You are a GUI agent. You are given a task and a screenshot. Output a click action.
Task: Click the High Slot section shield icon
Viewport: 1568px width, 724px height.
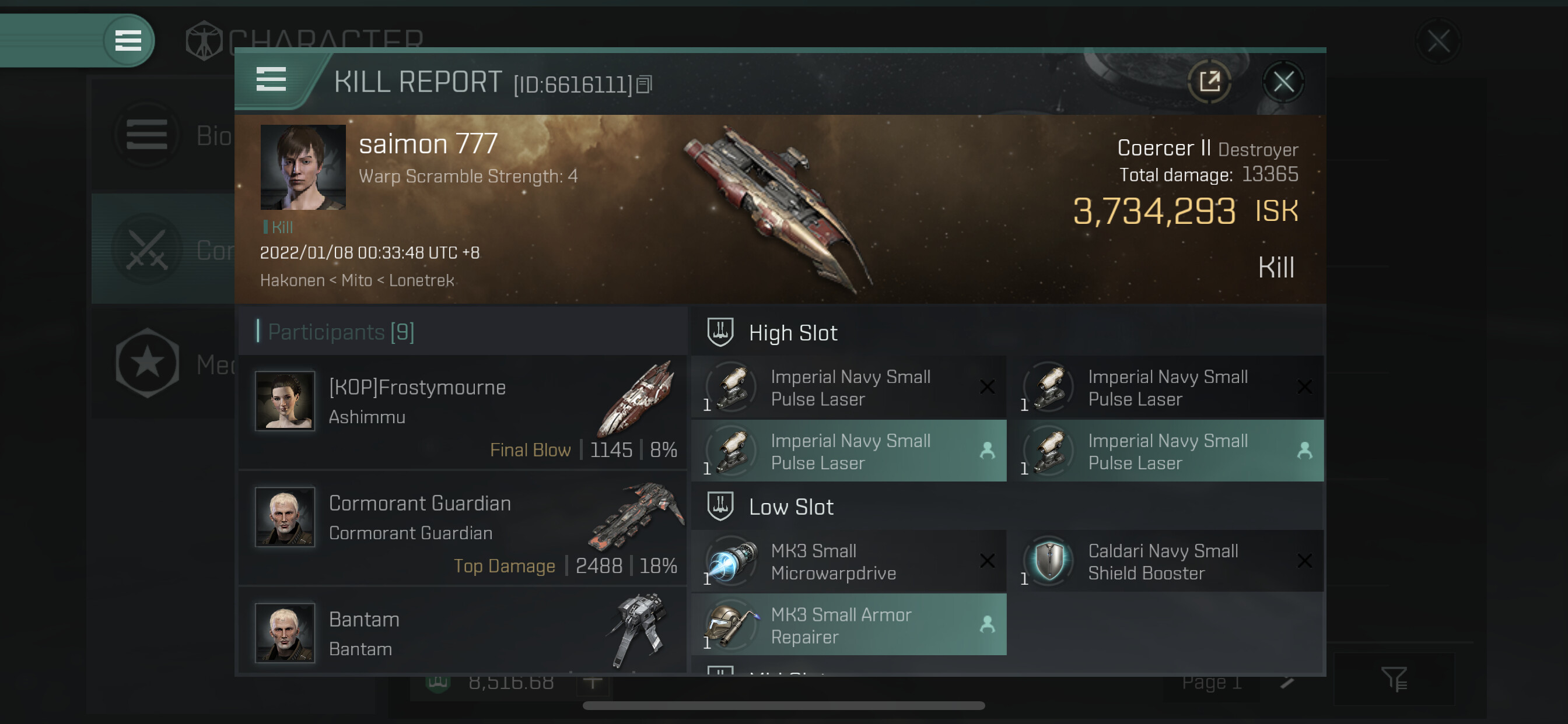[720, 332]
